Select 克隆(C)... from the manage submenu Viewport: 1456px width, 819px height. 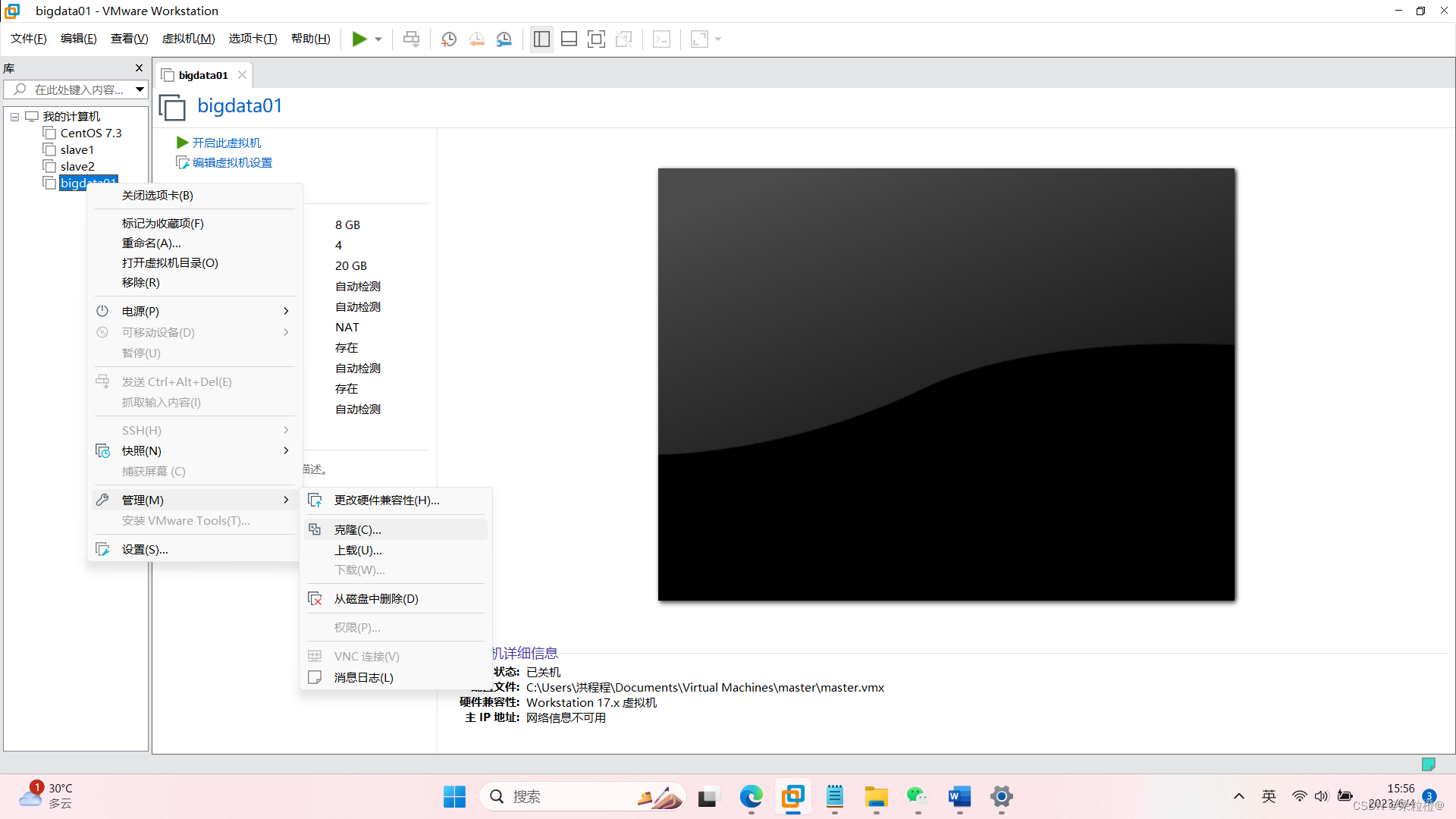click(358, 529)
